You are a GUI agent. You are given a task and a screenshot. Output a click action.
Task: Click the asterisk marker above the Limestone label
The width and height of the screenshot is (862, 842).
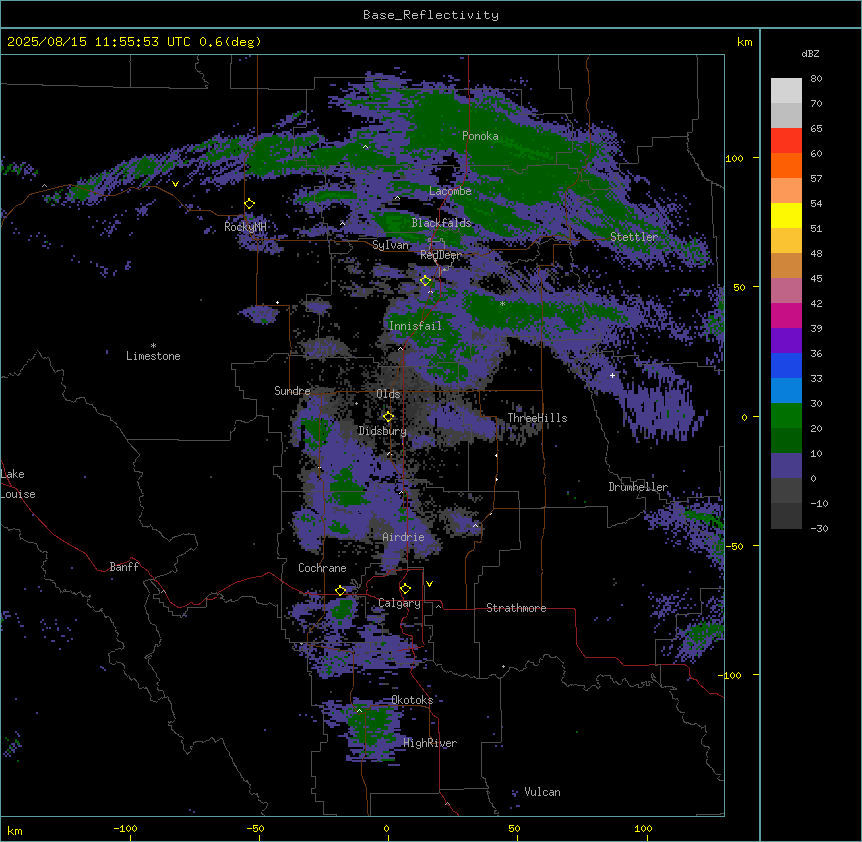(153, 346)
